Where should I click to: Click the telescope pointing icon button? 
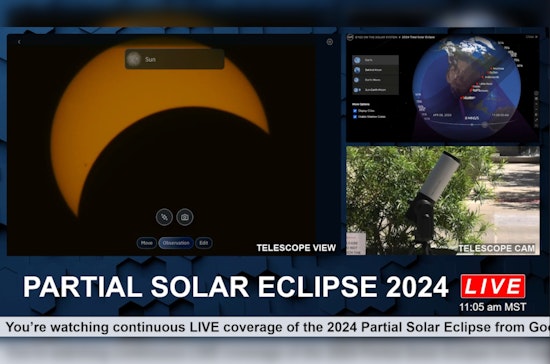tap(164, 217)
